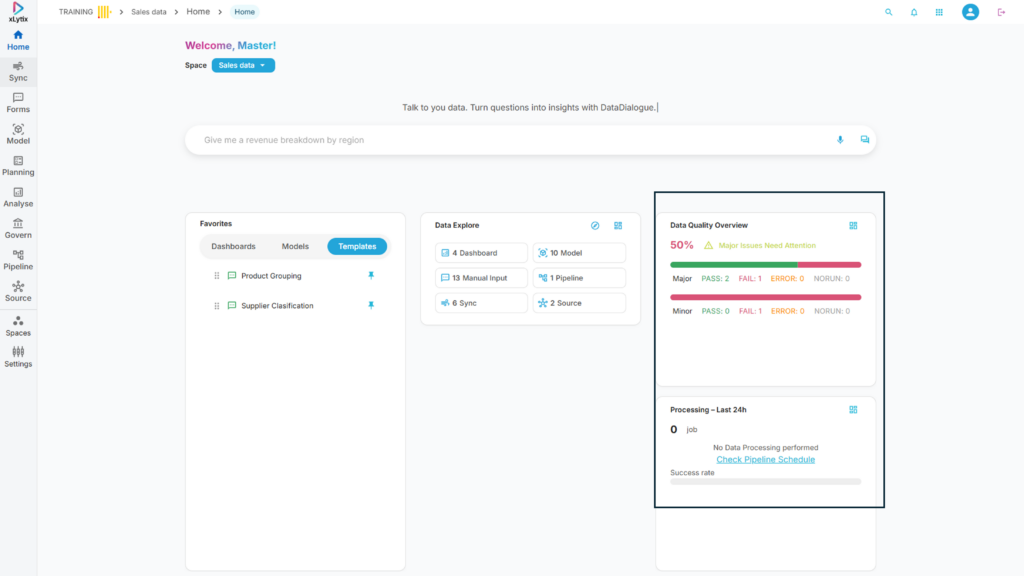Screen dimensions: 1024x576
Task: Open the Forms sidebar icon
Action: 18,102
